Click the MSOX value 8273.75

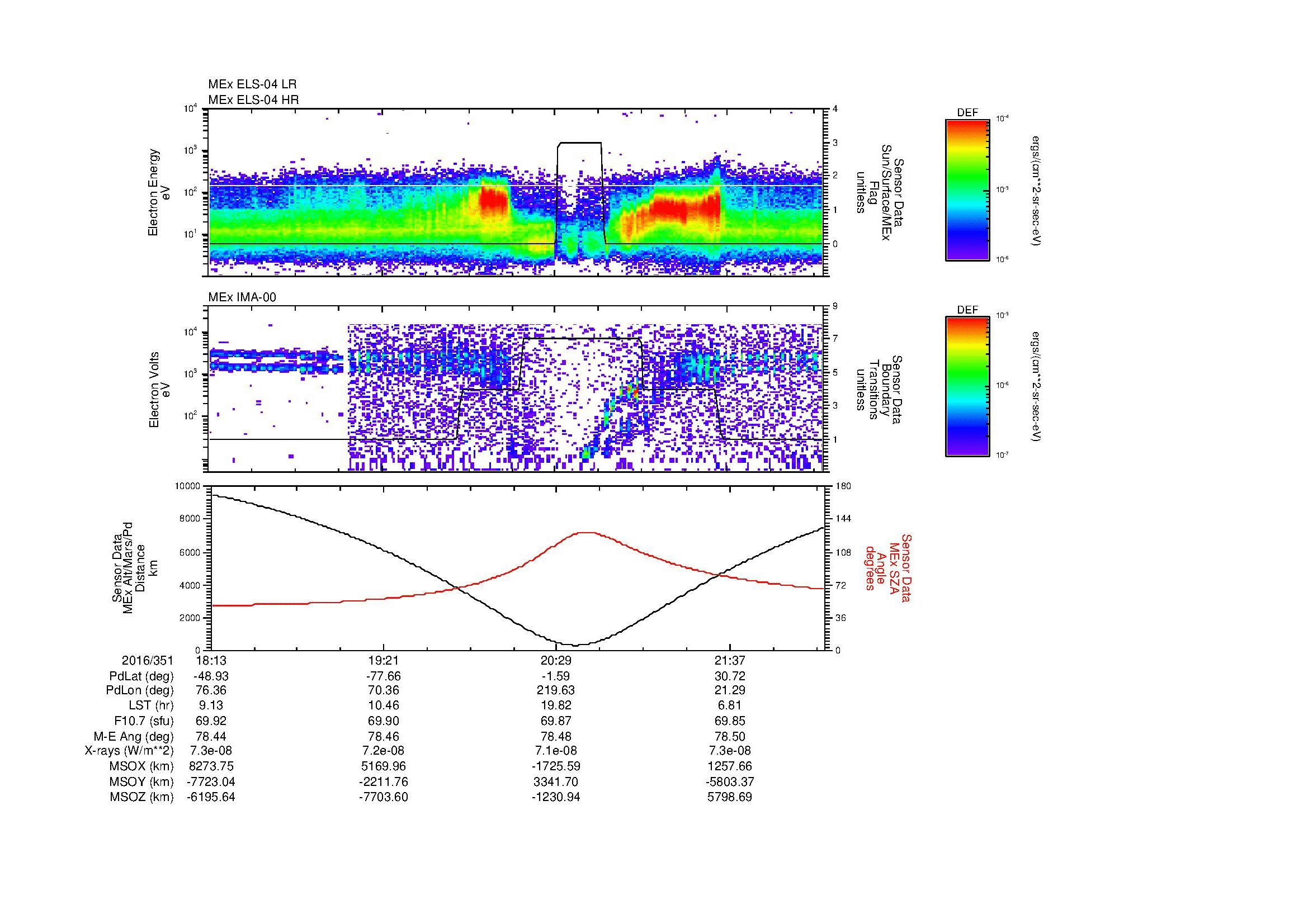[x=211, y=766]
